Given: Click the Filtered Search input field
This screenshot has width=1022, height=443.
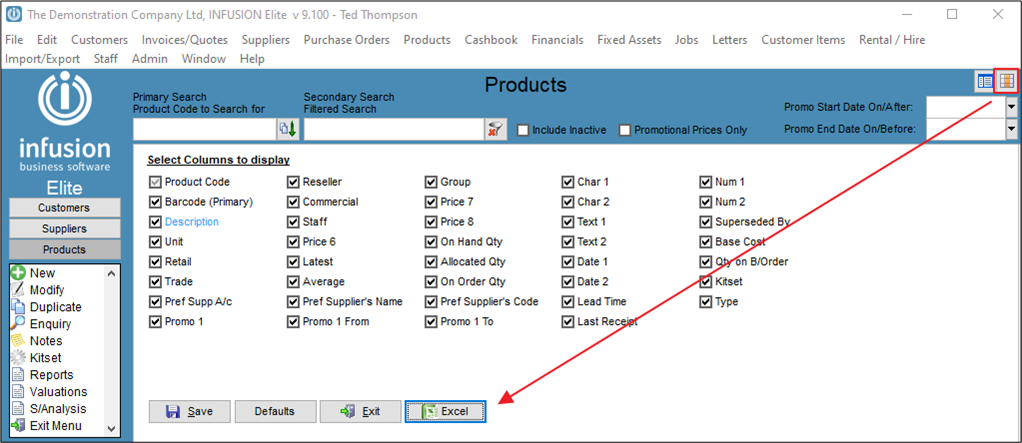Looking at the screenshot, I should click(x=394, y=130).
